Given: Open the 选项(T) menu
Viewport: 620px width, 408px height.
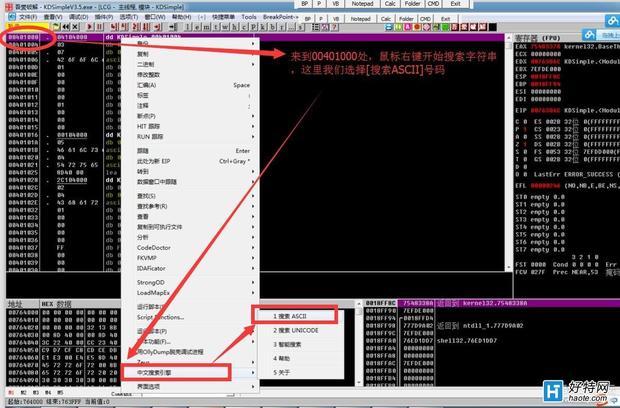Looking at the screenshot, I should (129, 17).
